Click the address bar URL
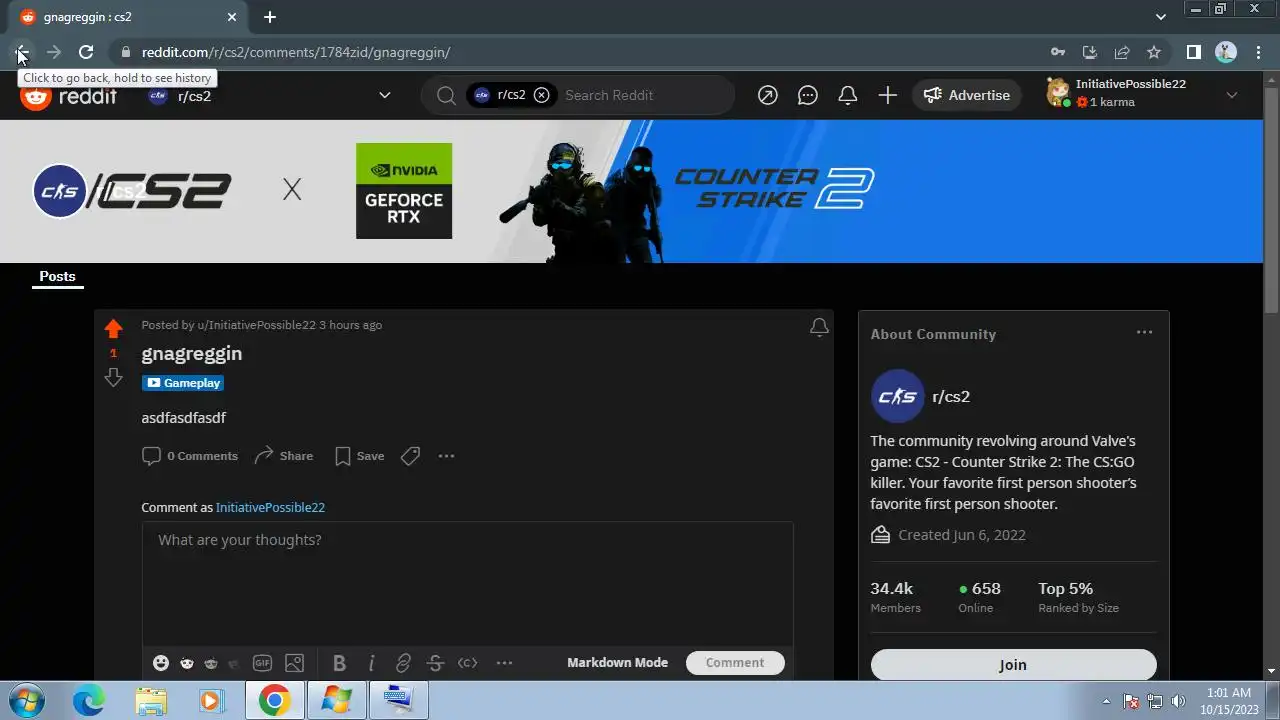 tap(296, 52)
